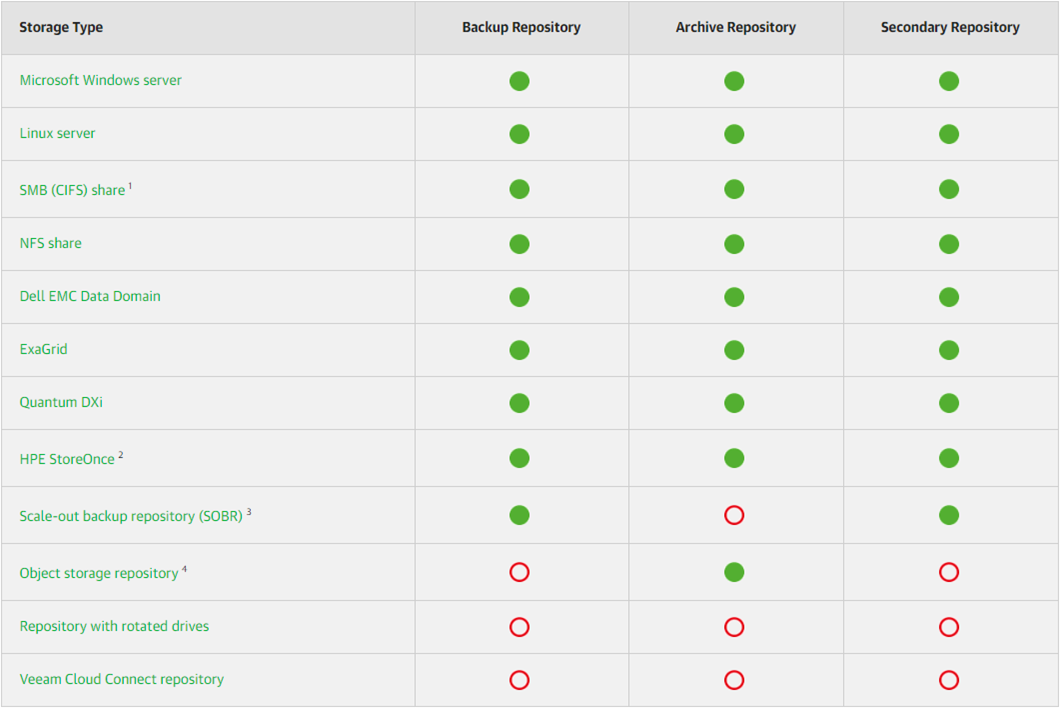Open the Quantum DXi link
Screen dimensions: 1060x708
coord(61,402)
